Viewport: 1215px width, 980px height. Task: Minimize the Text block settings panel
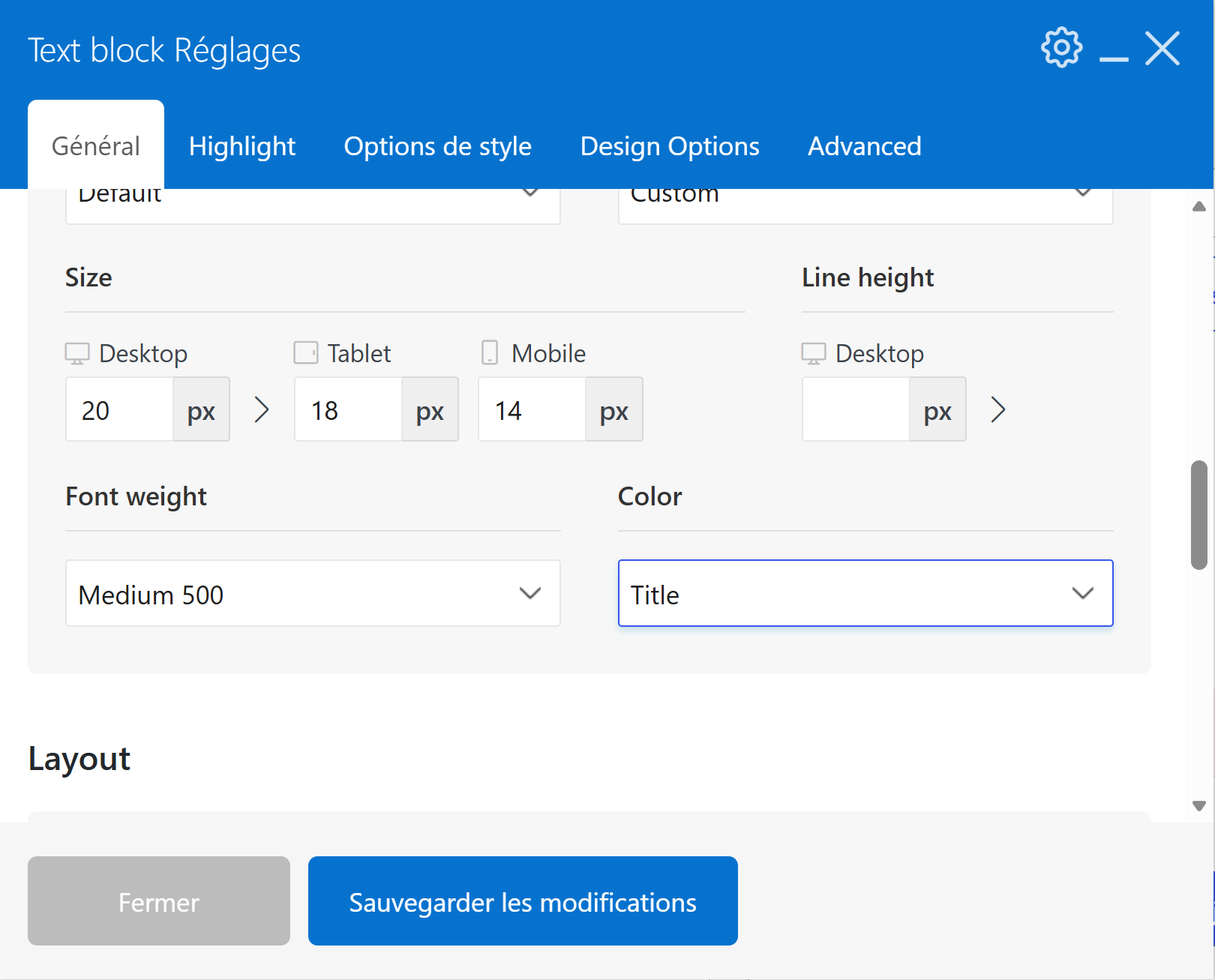click(1114, 58)
